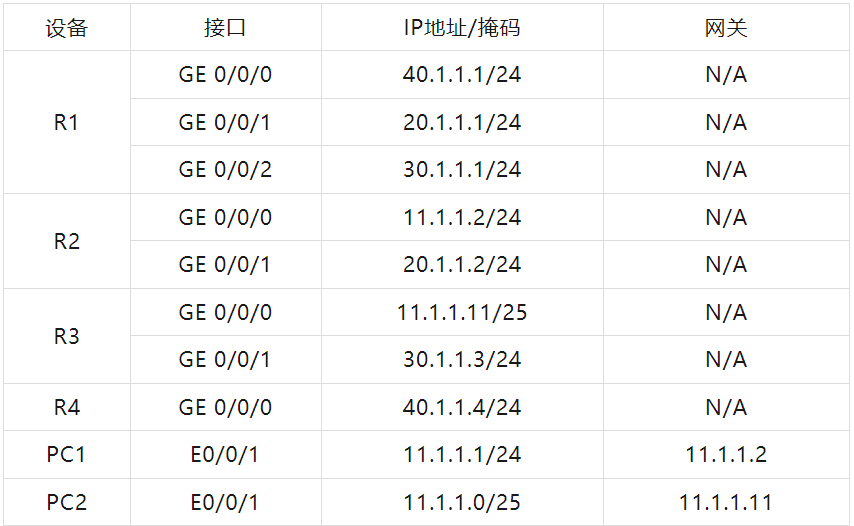Click the 网关 column header

(726, 28)
